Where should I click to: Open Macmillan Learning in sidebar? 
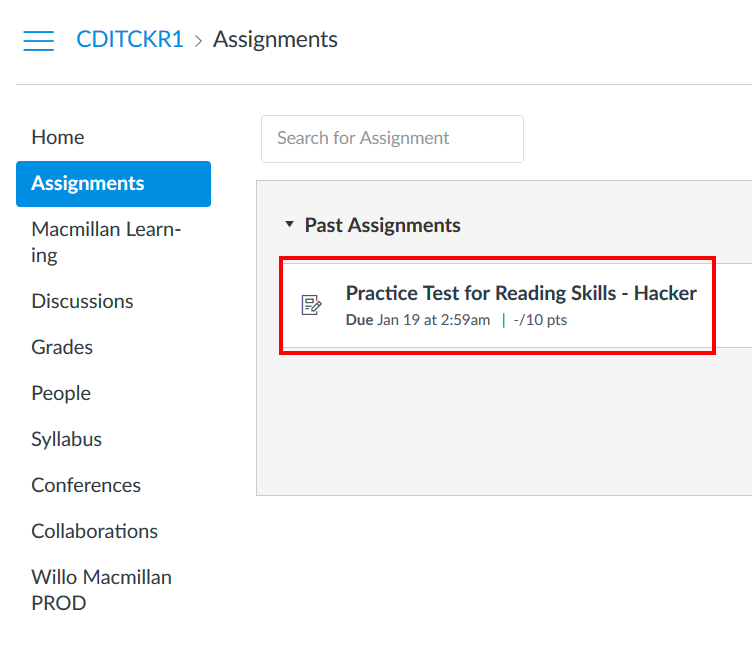[x=105, y=242]
